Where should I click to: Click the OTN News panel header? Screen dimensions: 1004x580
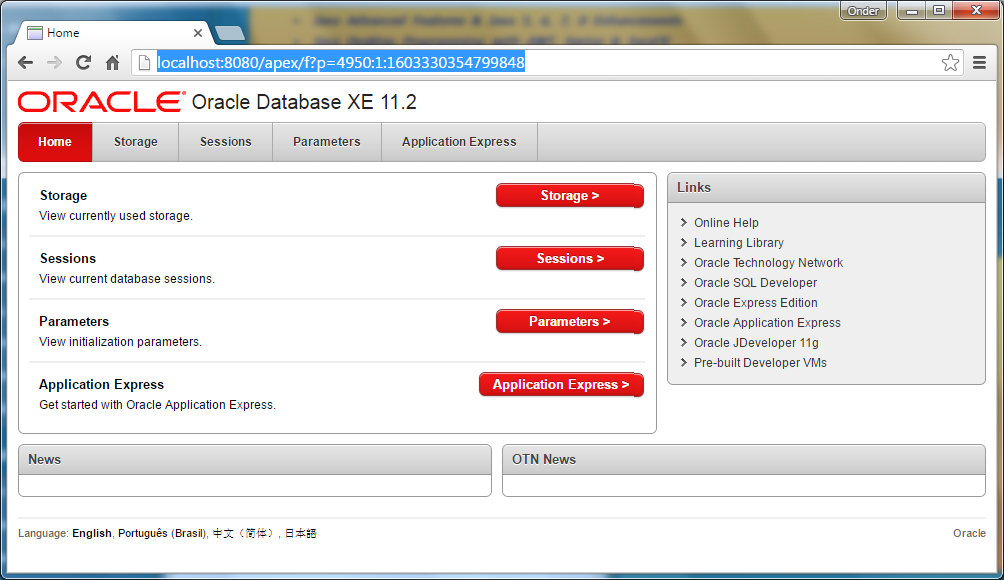click(743, 460)
